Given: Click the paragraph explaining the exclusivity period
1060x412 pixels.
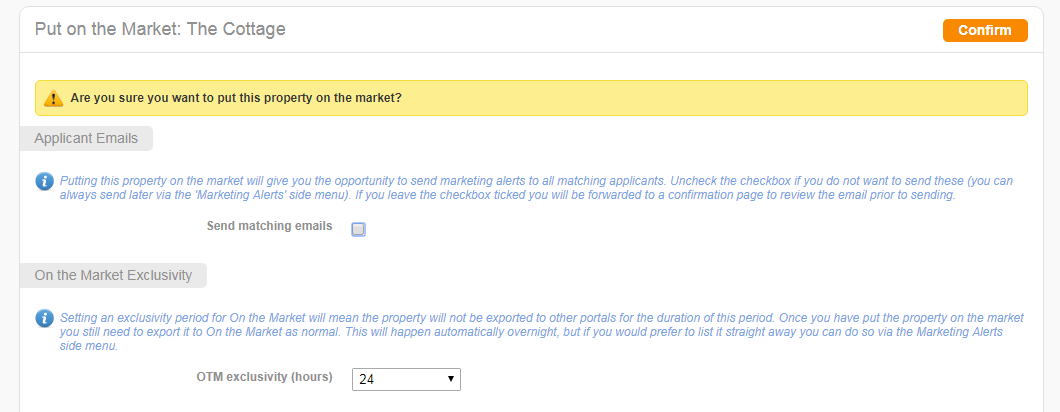Looking at the screenshot, I should point(541,331).
